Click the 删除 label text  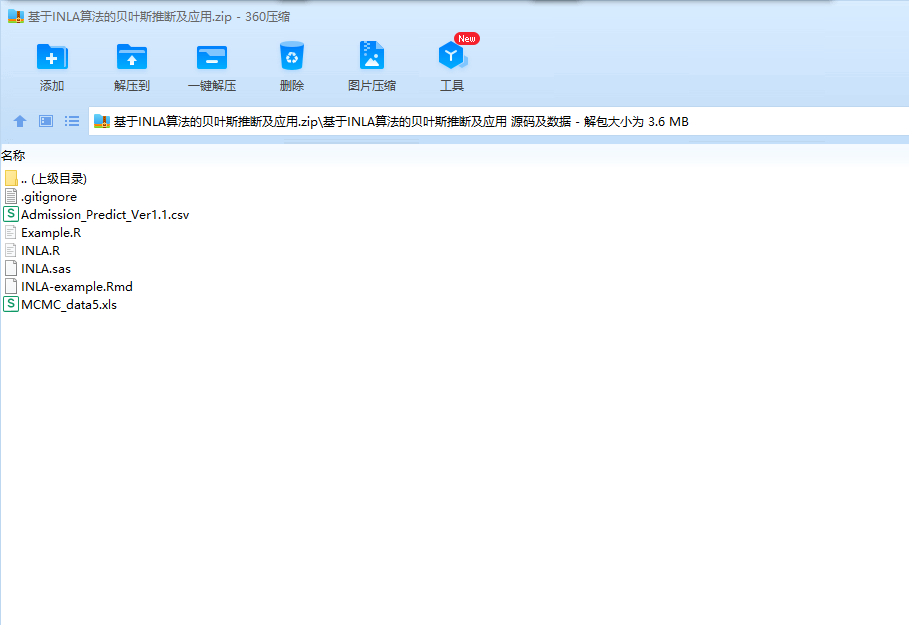coord(292,86)
